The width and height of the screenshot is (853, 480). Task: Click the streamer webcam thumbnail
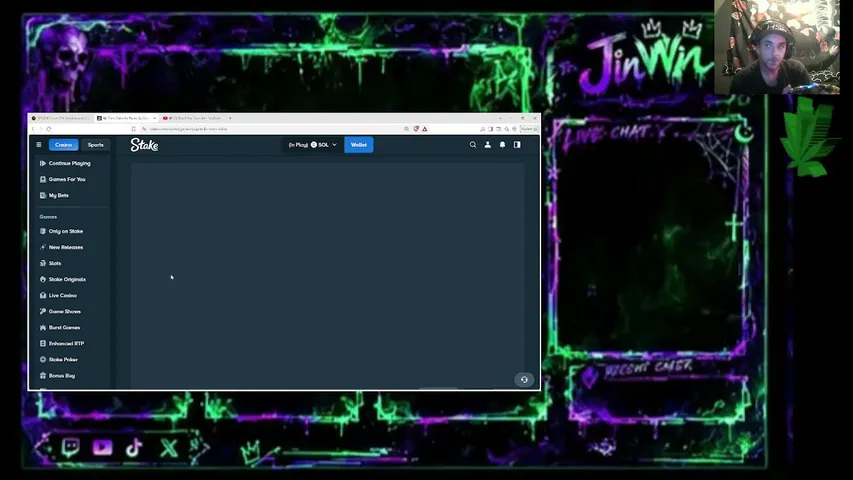pos(777,47)
